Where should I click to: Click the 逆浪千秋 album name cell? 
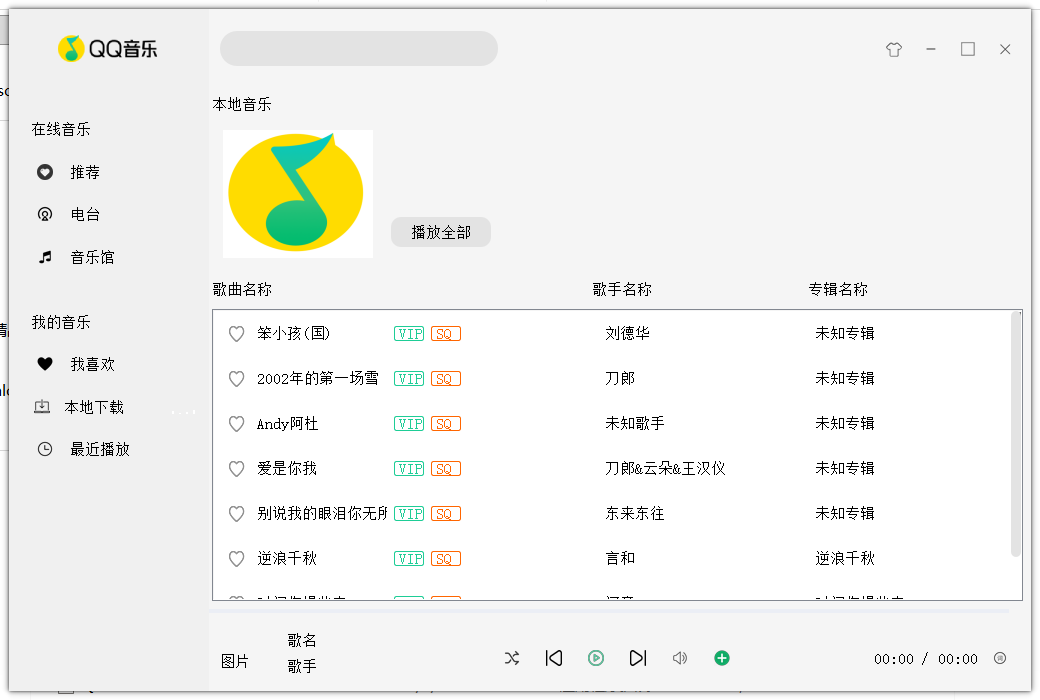click(844, 559)
